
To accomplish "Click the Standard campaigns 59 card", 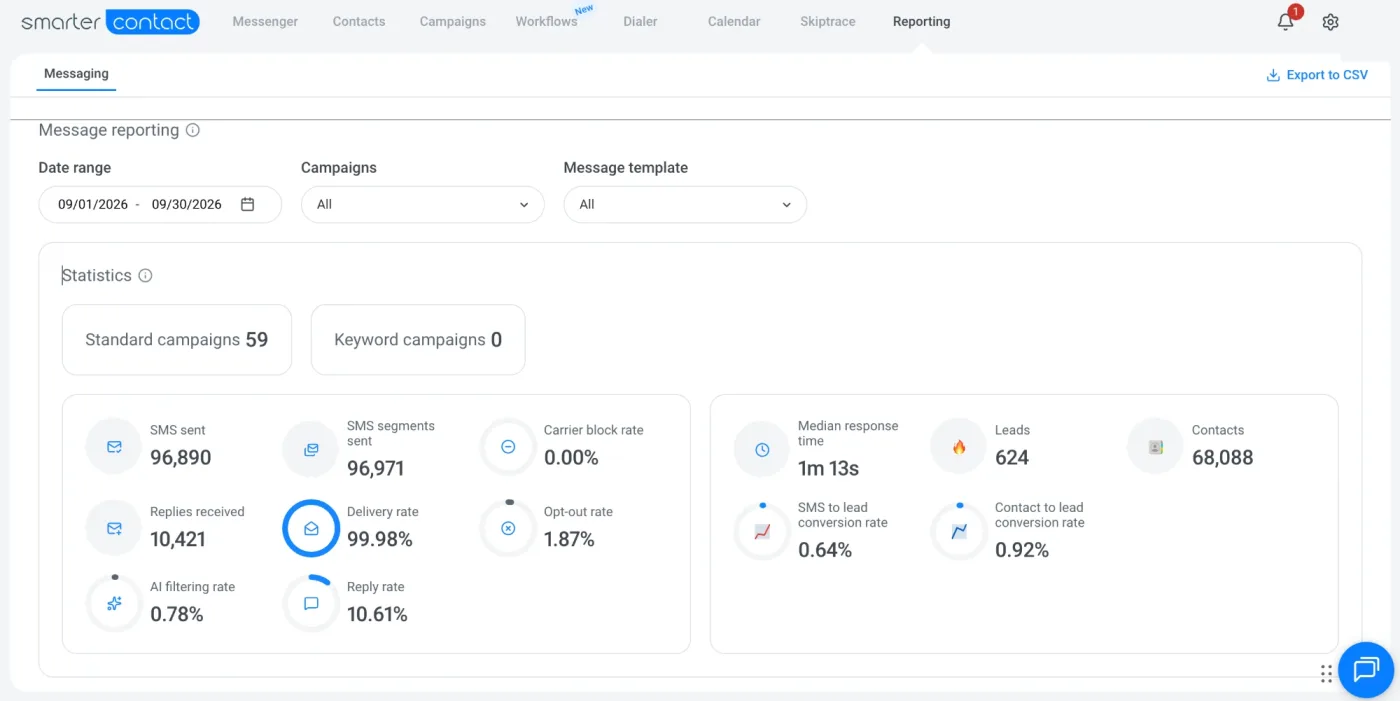I will pyautogui.click(x=177, y=340).
